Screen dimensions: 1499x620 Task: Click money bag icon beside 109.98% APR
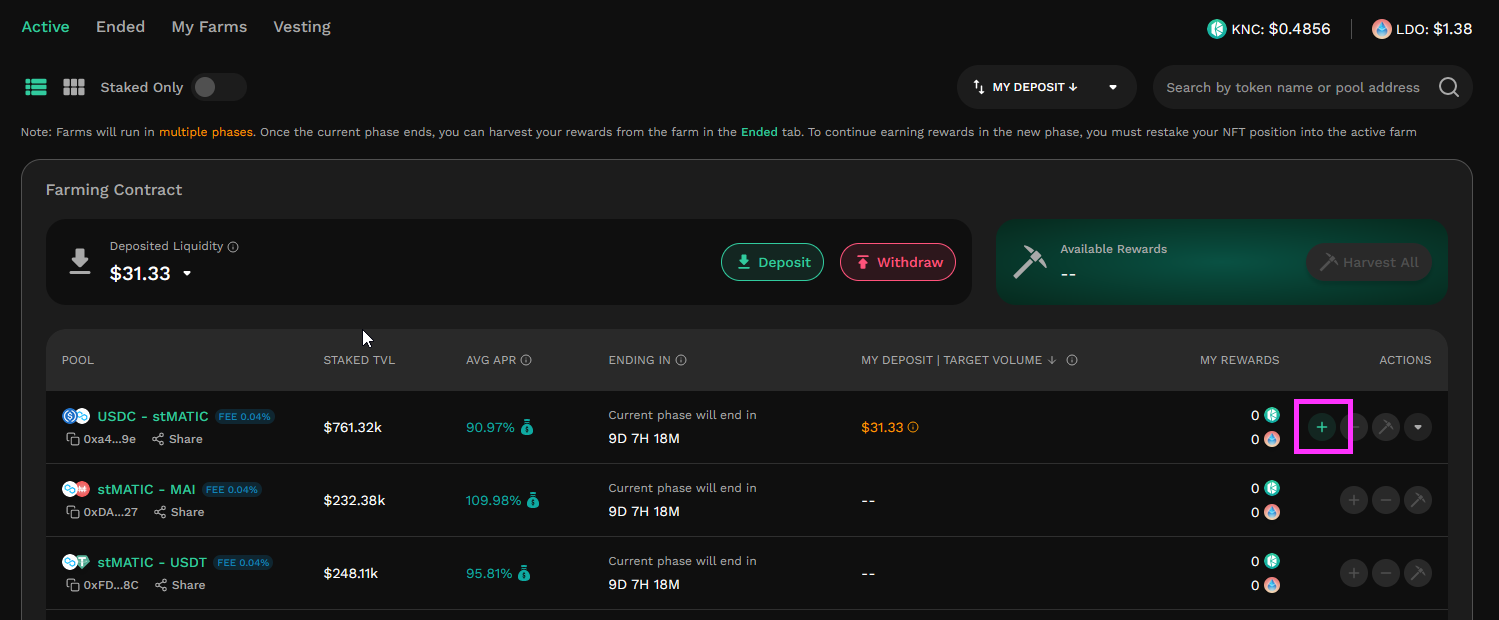533,500
